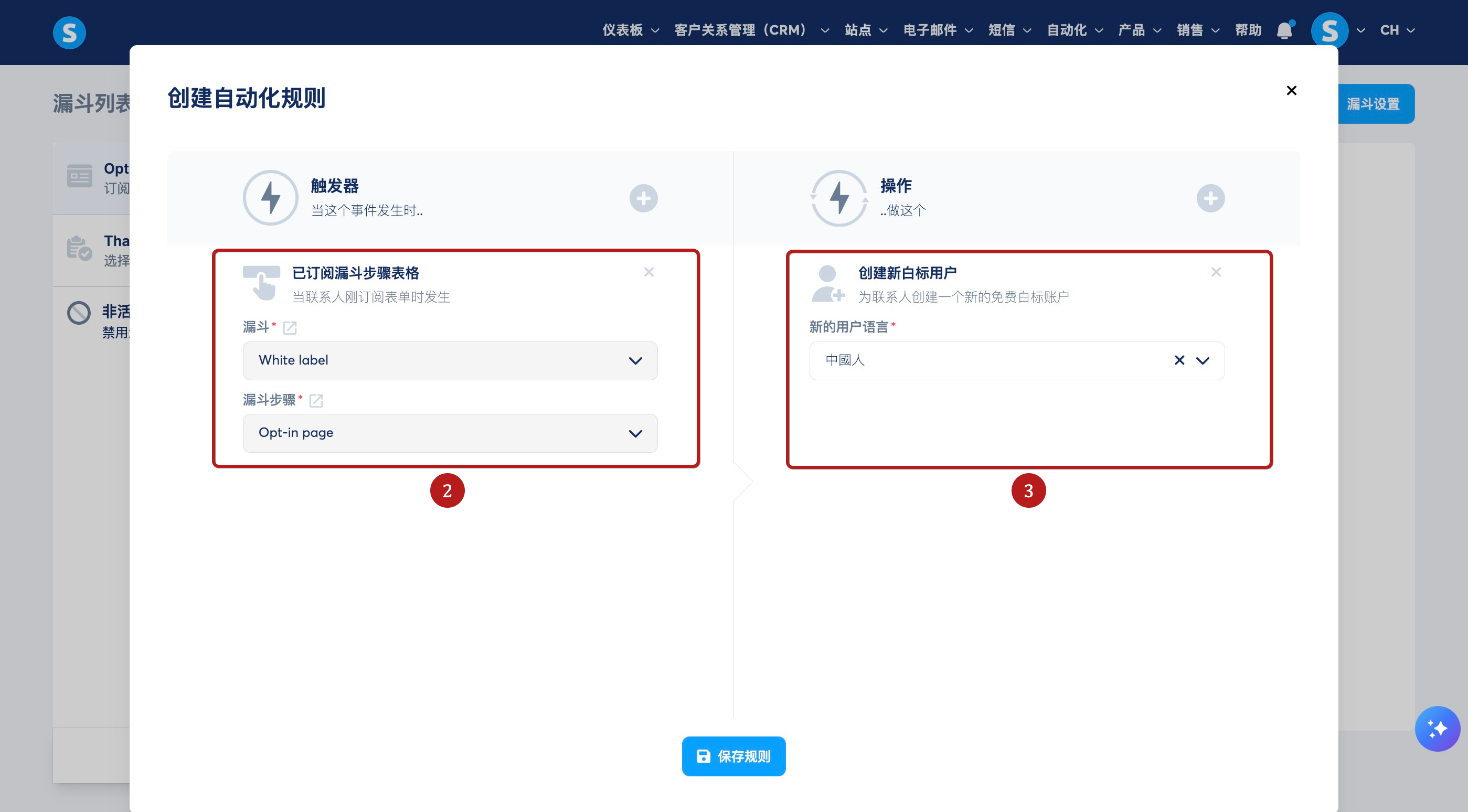Open the new user language dropdown arrow
Image resolution: width=1468 pixels, height=812 pixels.
(1203, 360)
